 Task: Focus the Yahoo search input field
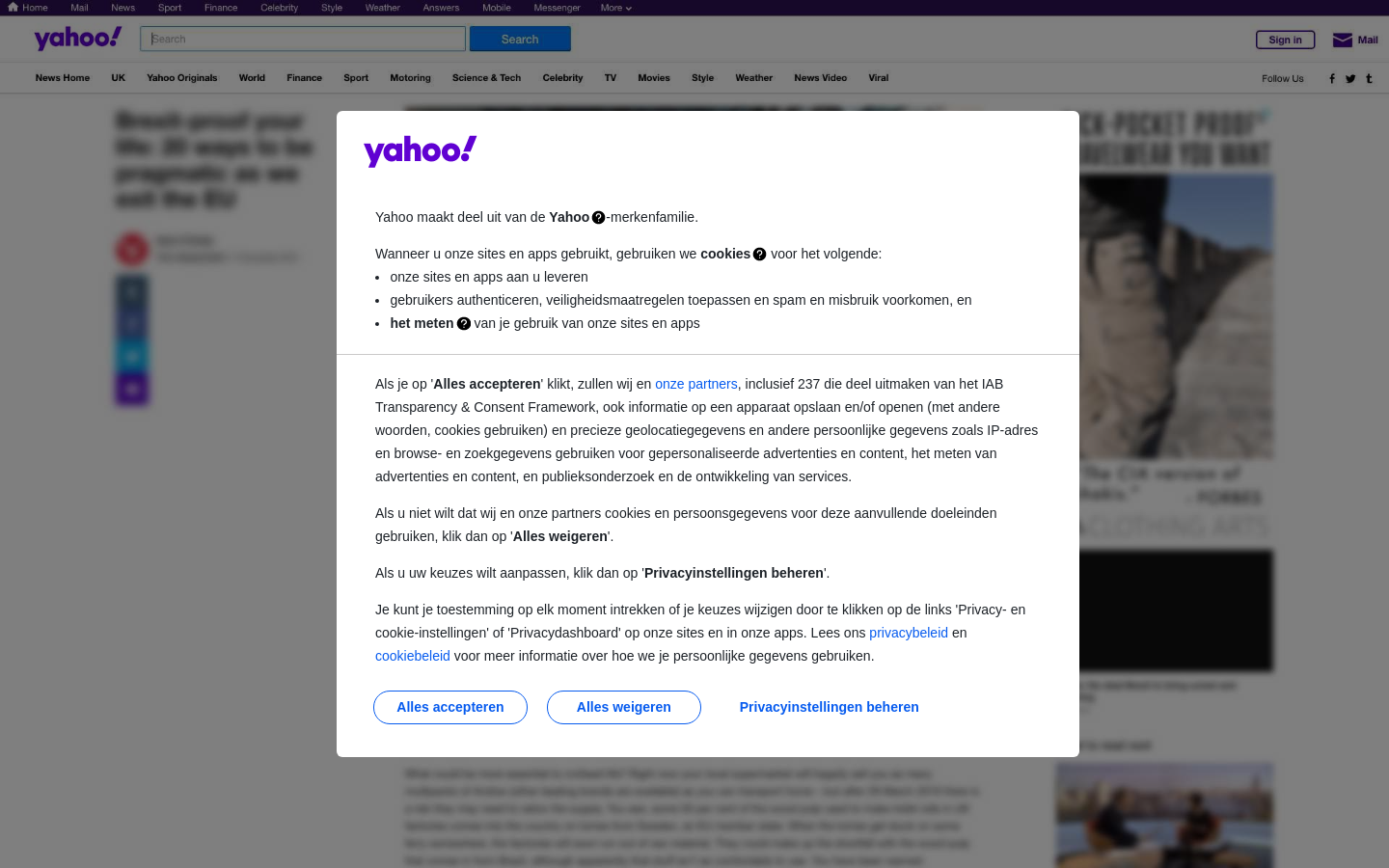[x=303, y=39]
